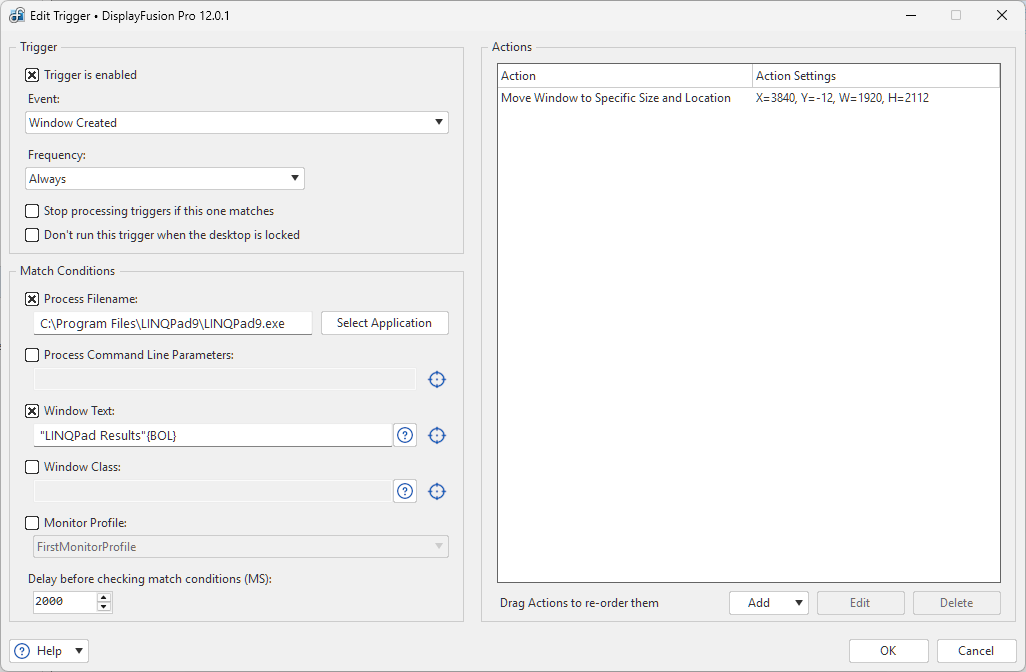Enable Stop processing triggers if this one matches
This screenshot has width=1026, height=672.
click(x=32, y=211)
